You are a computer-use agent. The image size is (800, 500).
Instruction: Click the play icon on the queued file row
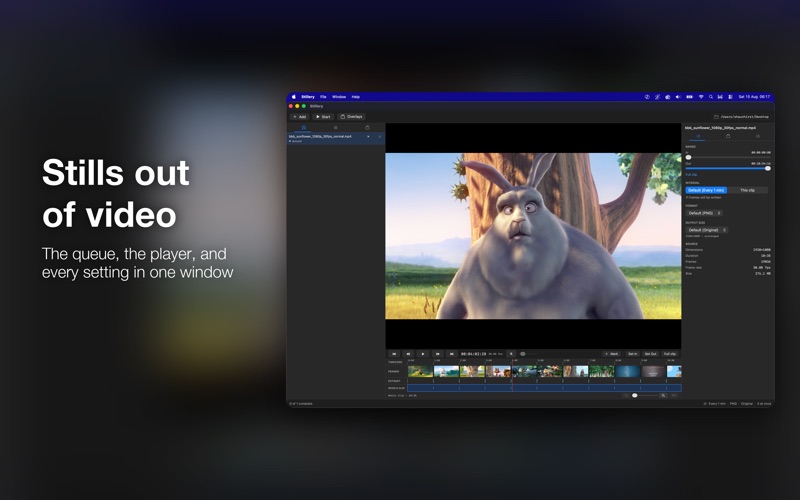(x=368, y=136)
